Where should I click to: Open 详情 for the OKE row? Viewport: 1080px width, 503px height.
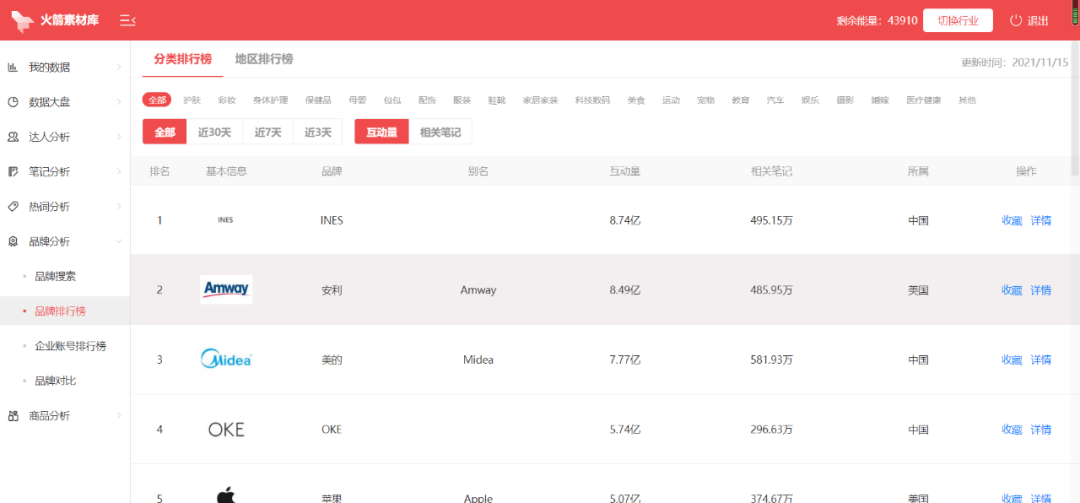click(x=1041, y=429)
